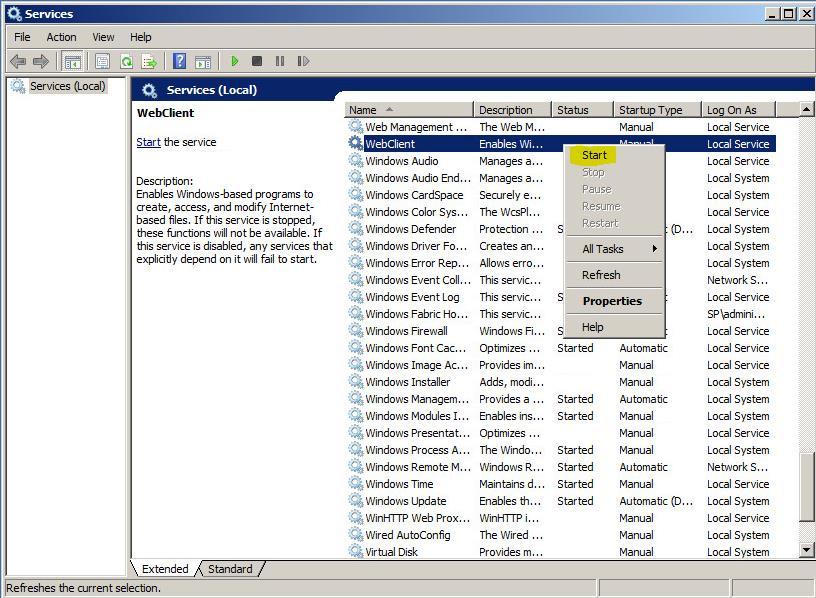Sort by the Log On As column header
The image size is (816, 598).
[x=738, y=110]
